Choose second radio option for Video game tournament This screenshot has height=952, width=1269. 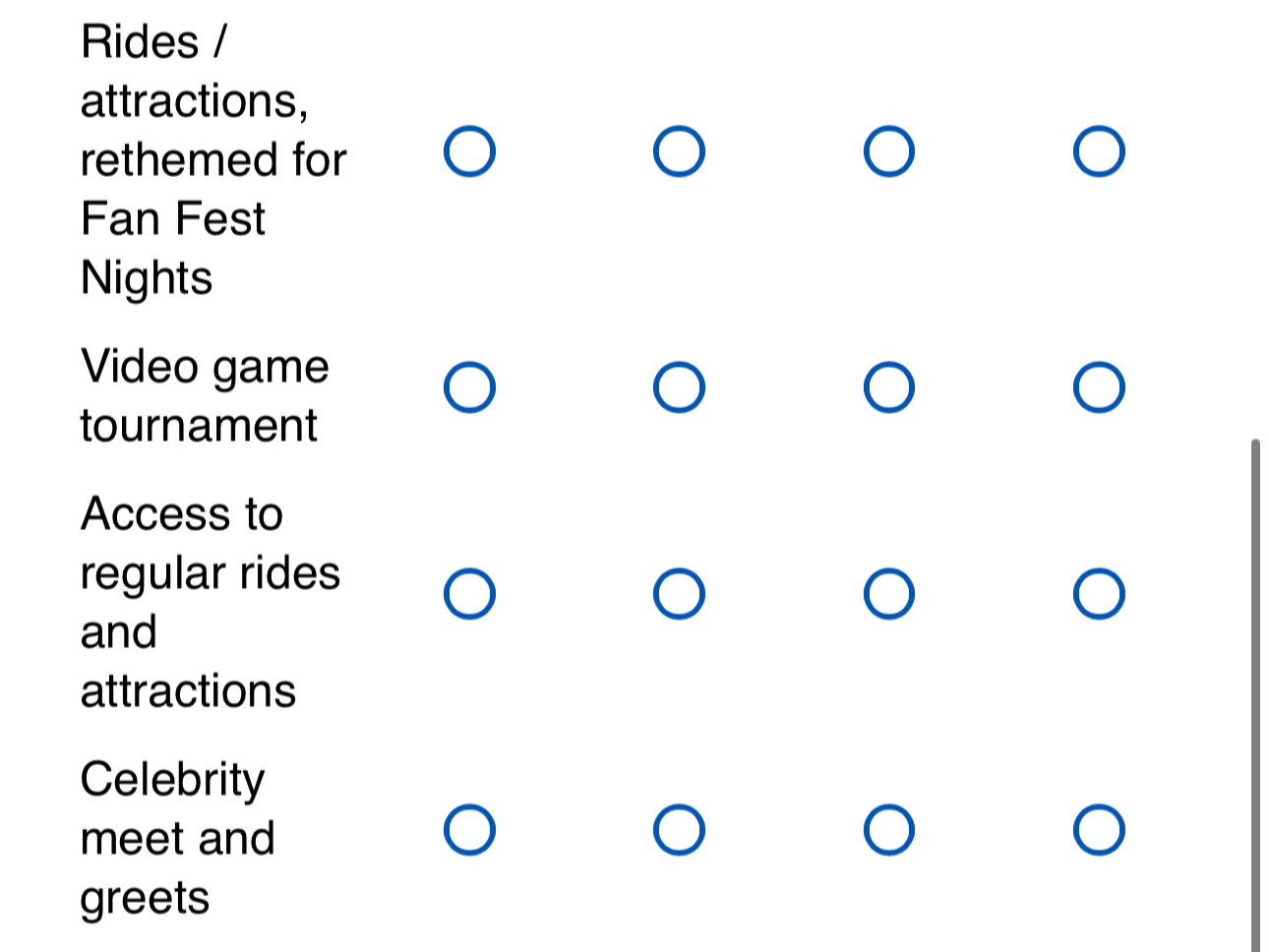click(679, 387)
